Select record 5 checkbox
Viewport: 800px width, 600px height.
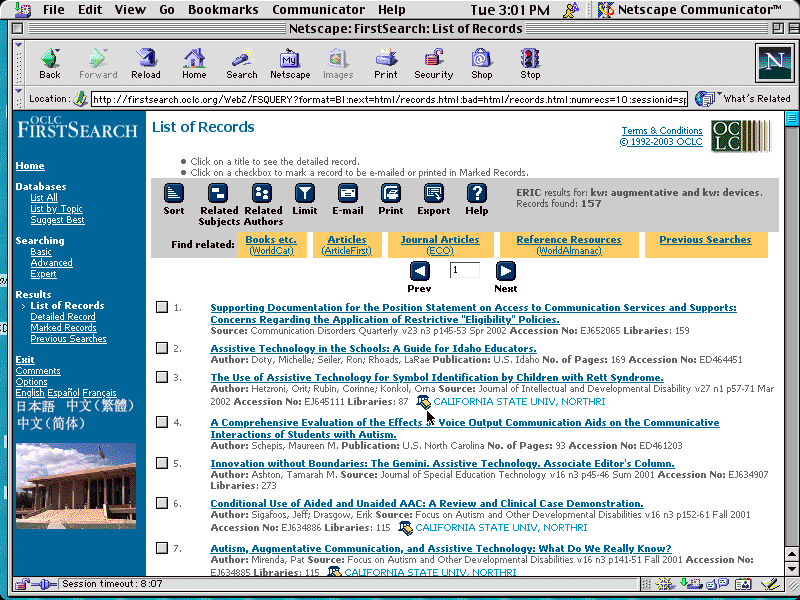click(162, 463)
